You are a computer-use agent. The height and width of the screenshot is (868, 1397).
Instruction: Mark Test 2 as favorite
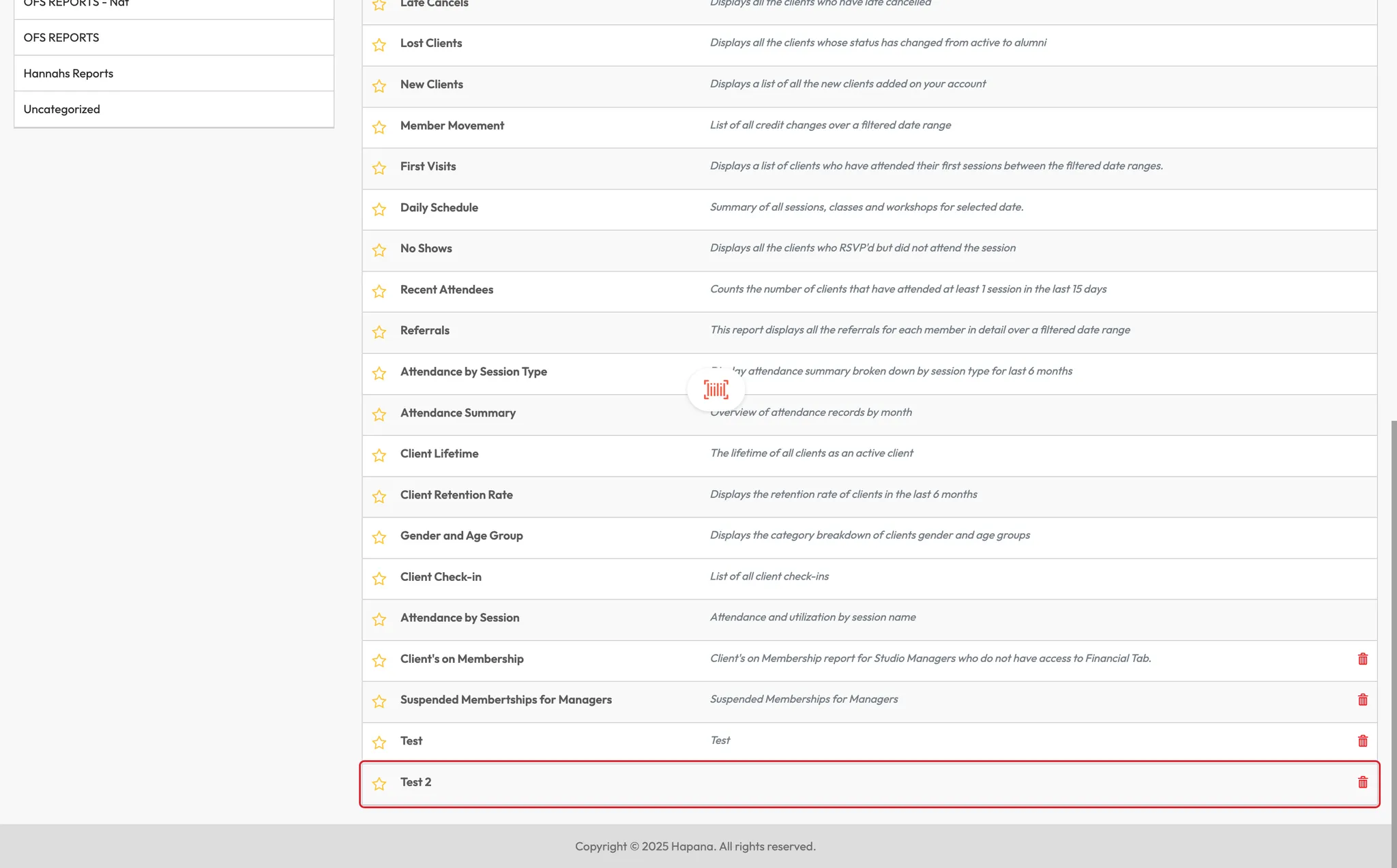click(x=379, y=784)
